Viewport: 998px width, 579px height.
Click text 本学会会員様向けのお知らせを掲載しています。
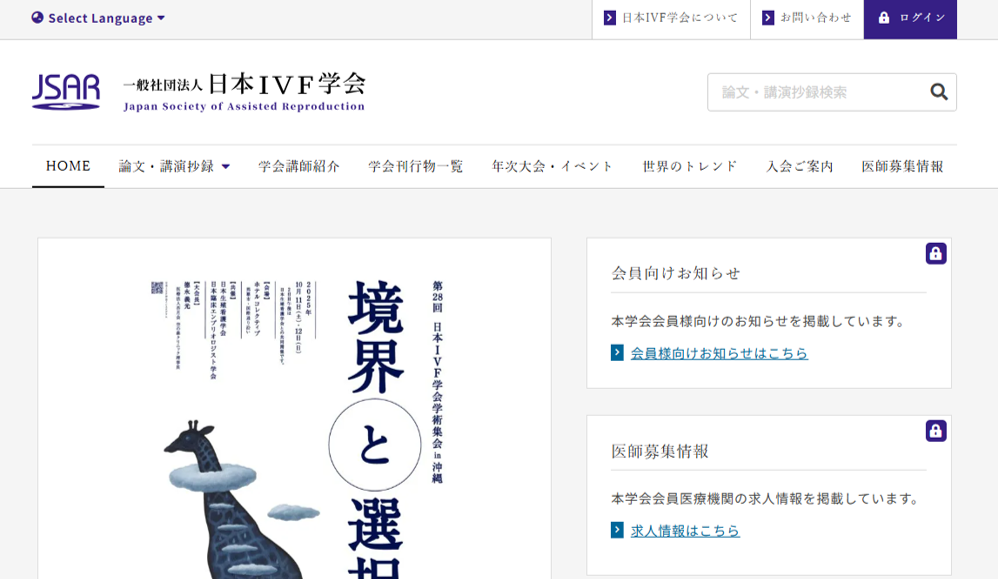click(759, 321)
